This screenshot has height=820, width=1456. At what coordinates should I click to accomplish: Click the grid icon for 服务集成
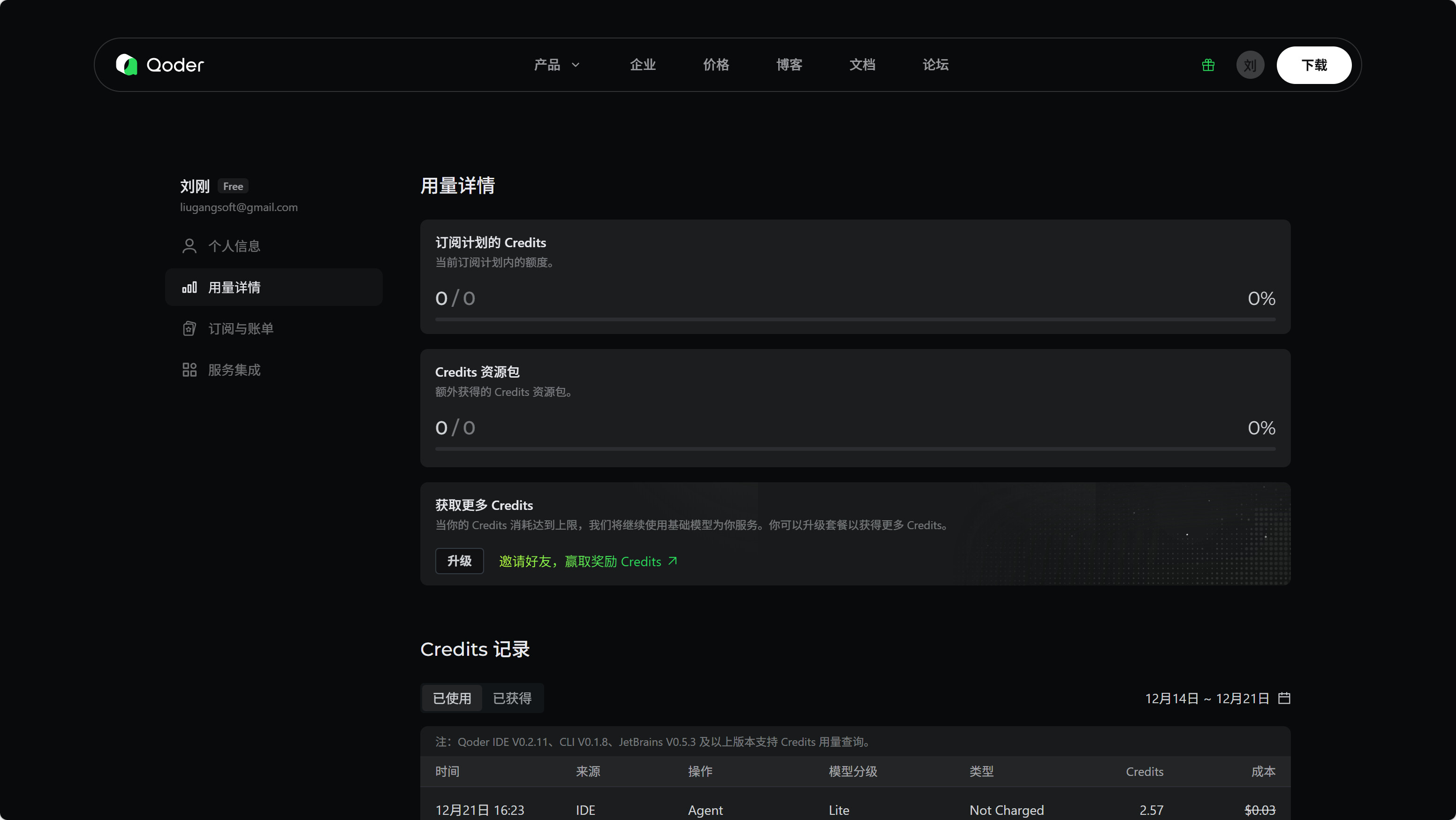pos(190,370)
